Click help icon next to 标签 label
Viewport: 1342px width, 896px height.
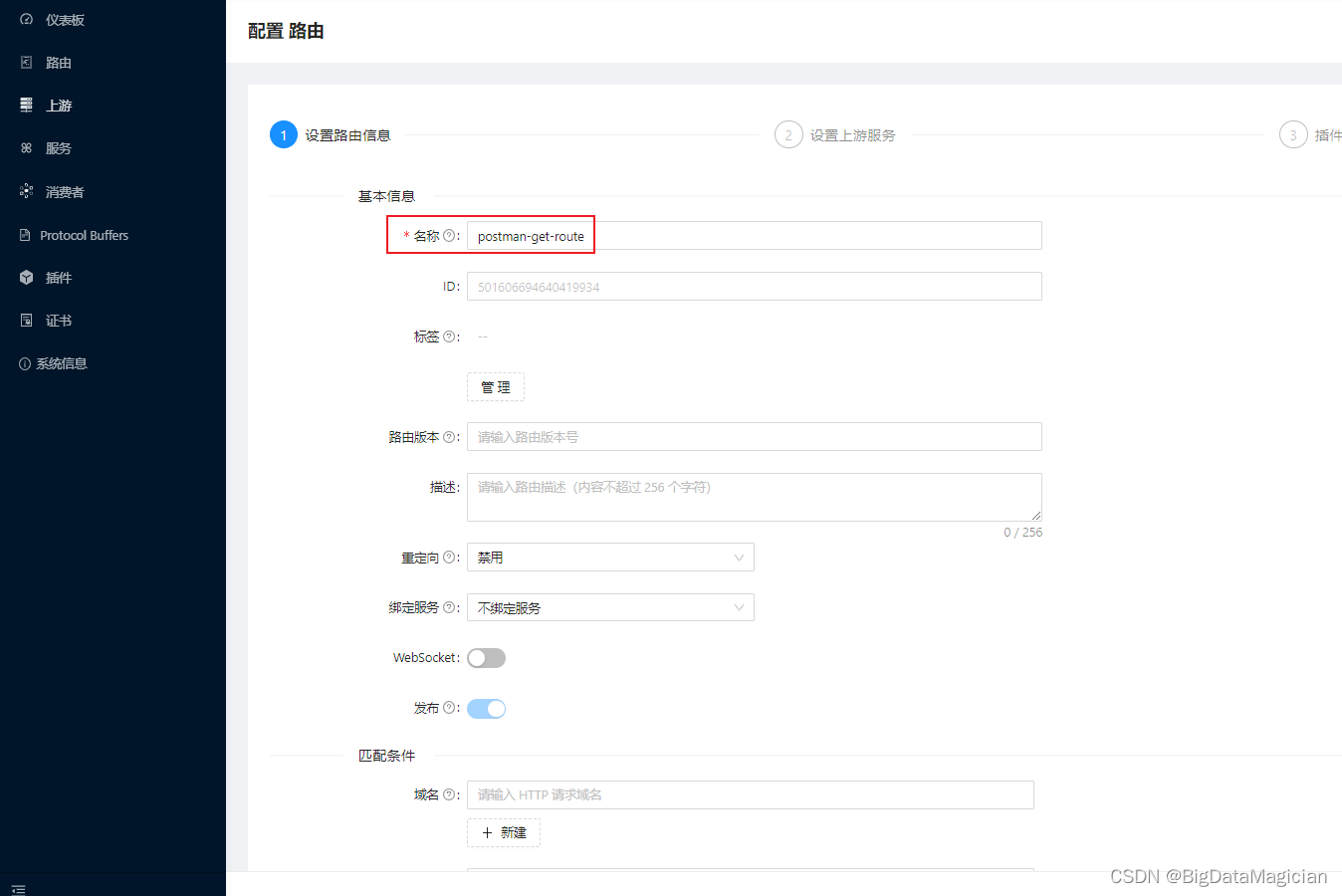coord(449,336)
